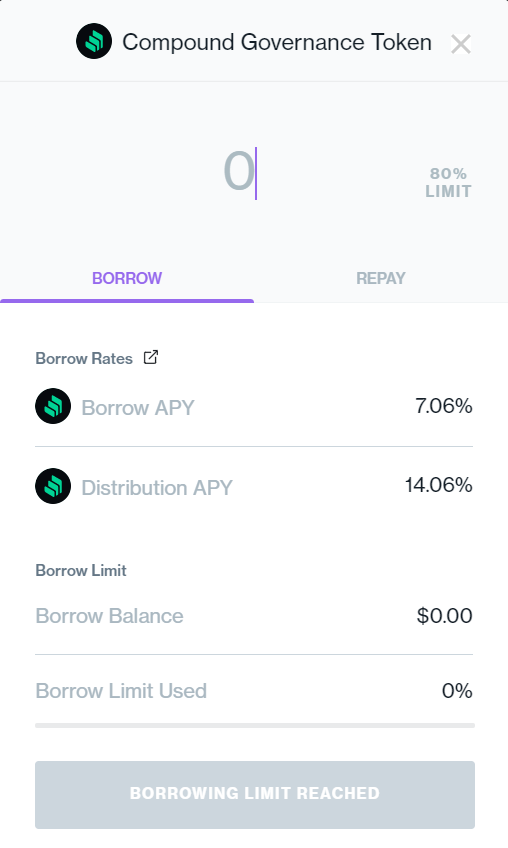Click the COMP icon beside Borrow APY
The width and height of the screenshot is (508, 848).
(x=53, y=406)
